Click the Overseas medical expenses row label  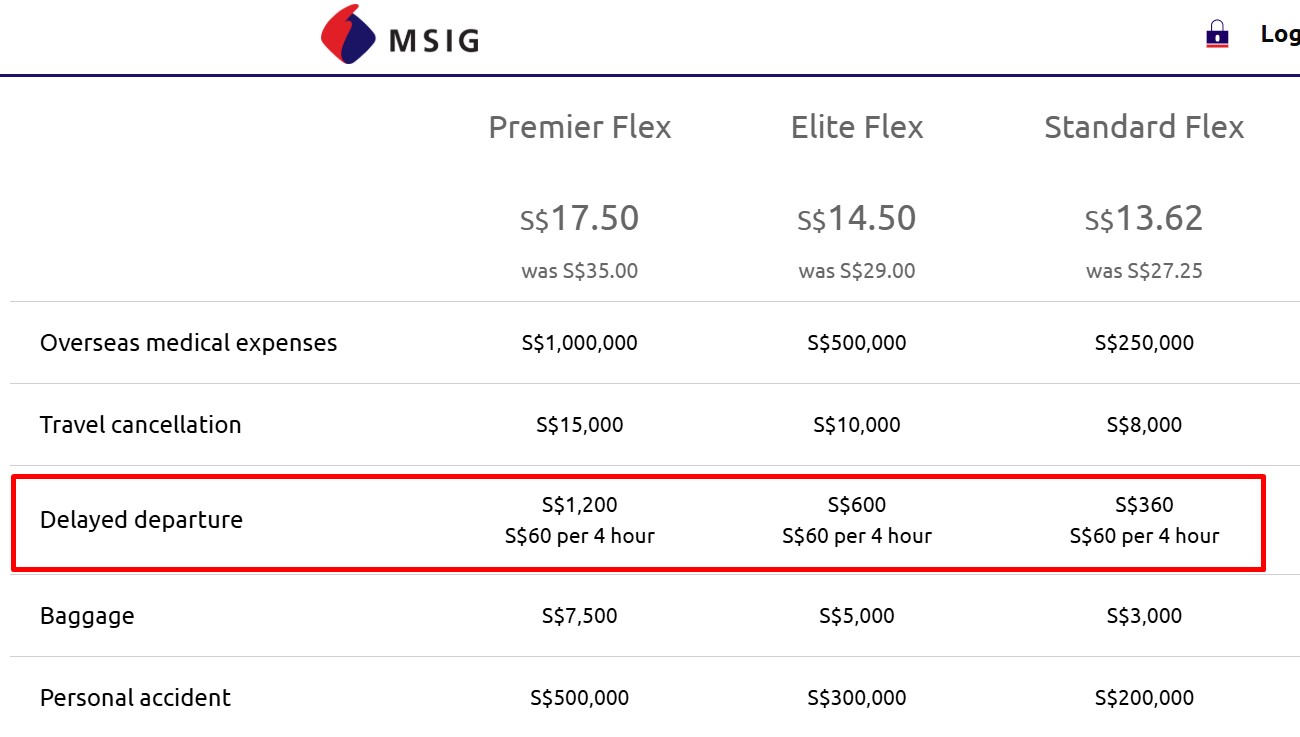[188, 343]
